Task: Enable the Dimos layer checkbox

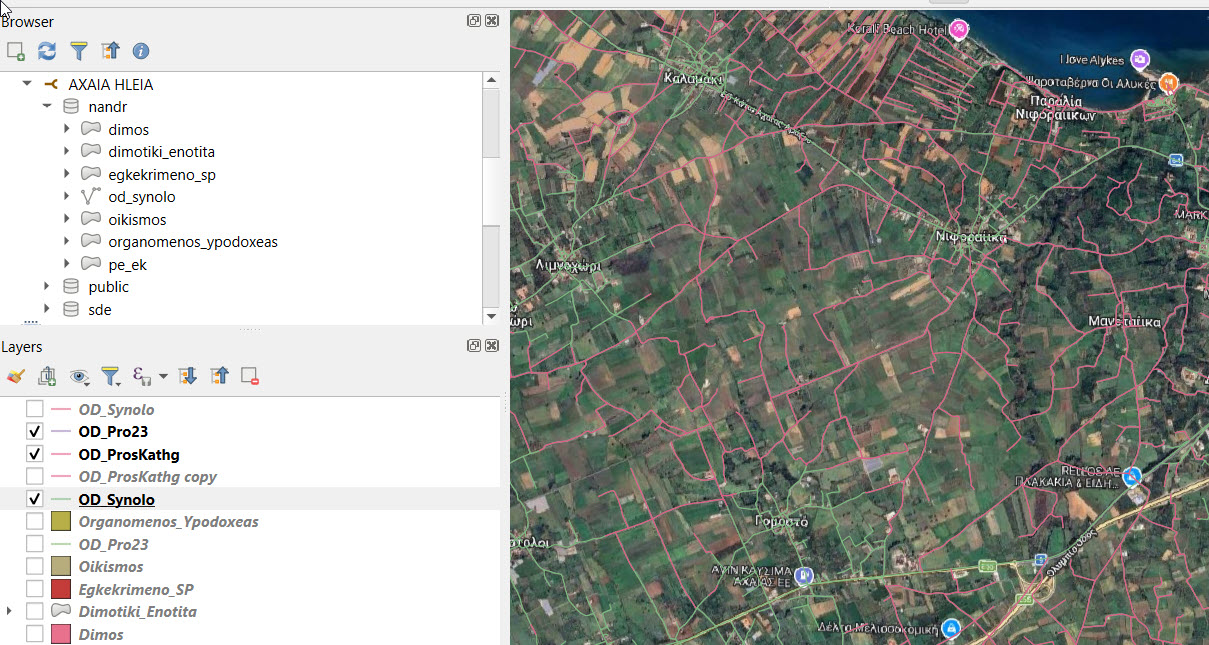Action: (x=35, y=634)
